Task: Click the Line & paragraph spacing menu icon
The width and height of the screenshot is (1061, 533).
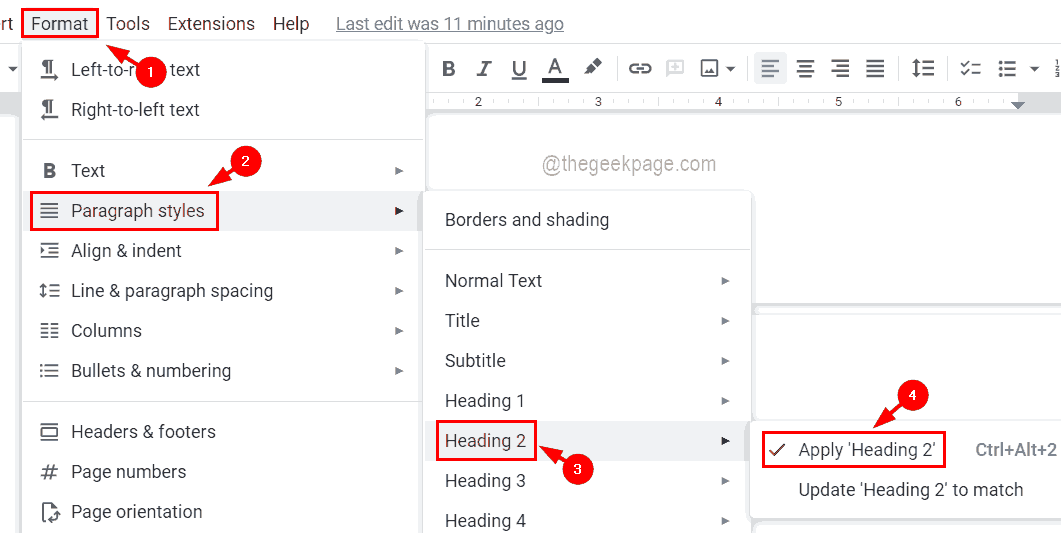Action: point(49,291)
